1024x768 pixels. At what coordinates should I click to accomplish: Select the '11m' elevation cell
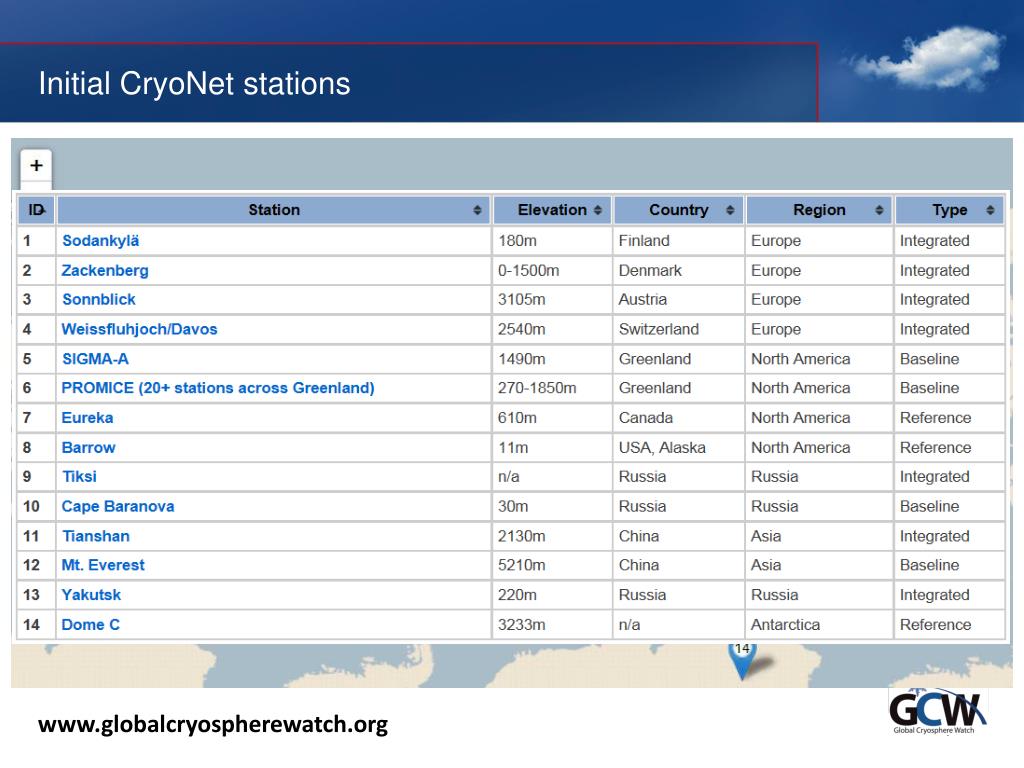[x=551, y=447]
